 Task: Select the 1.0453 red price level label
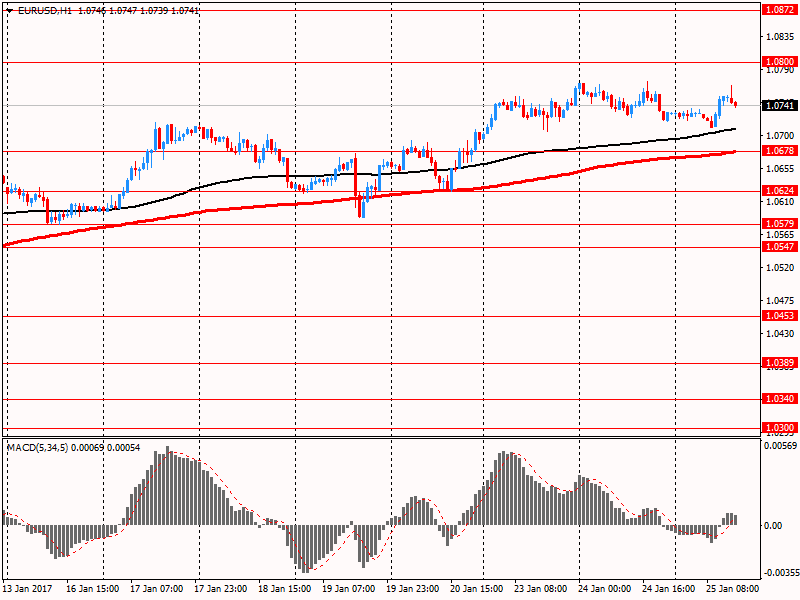coord(779,316)
